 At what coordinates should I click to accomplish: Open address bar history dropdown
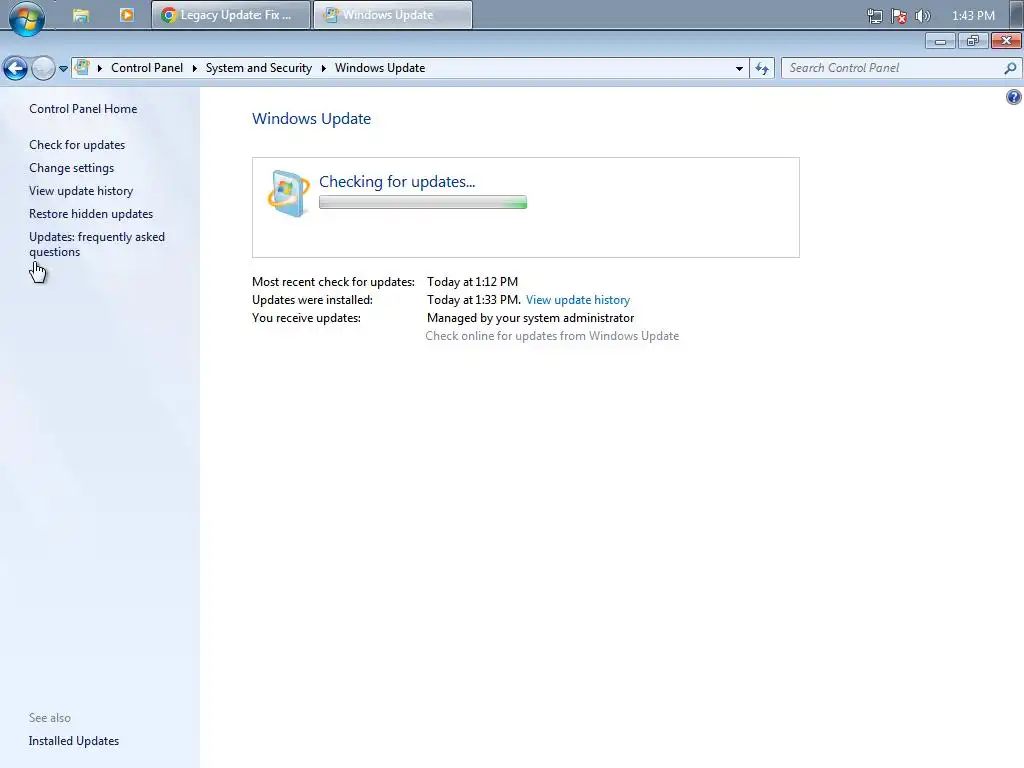pos(739,68)
